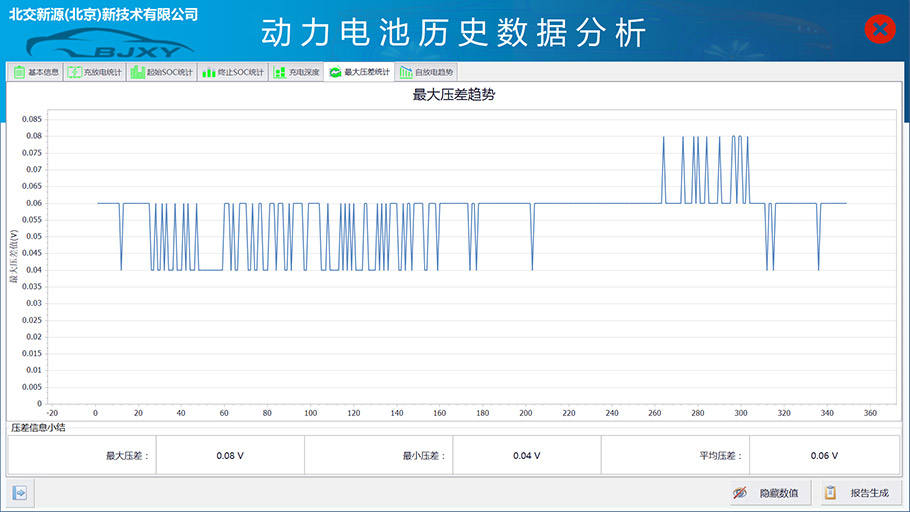Click the 最大压差 value field 0.08 V

(x=230, y=455)
